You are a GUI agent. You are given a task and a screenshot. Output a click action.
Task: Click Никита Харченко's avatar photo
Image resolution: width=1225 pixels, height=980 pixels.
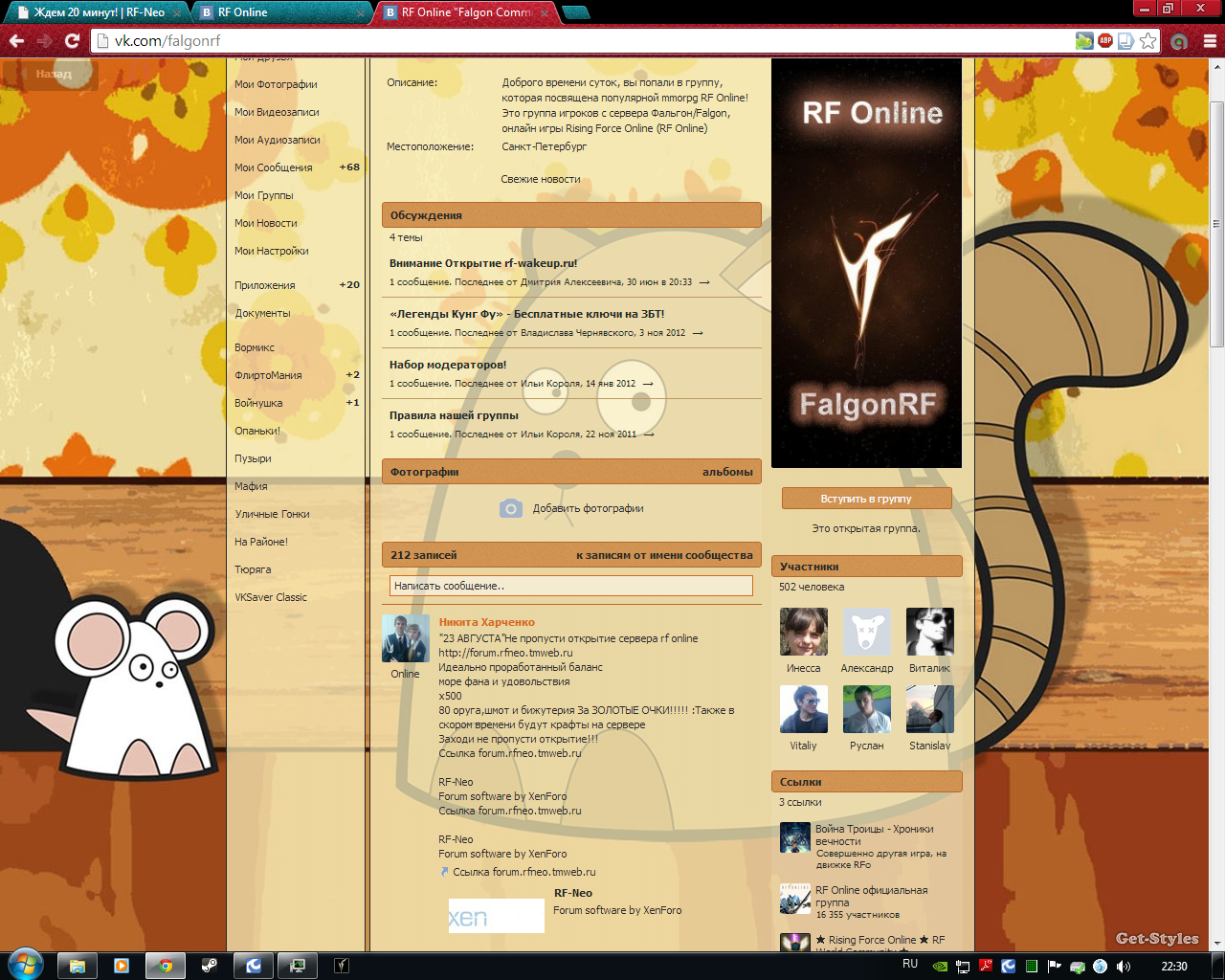click(x=406, y=638)
